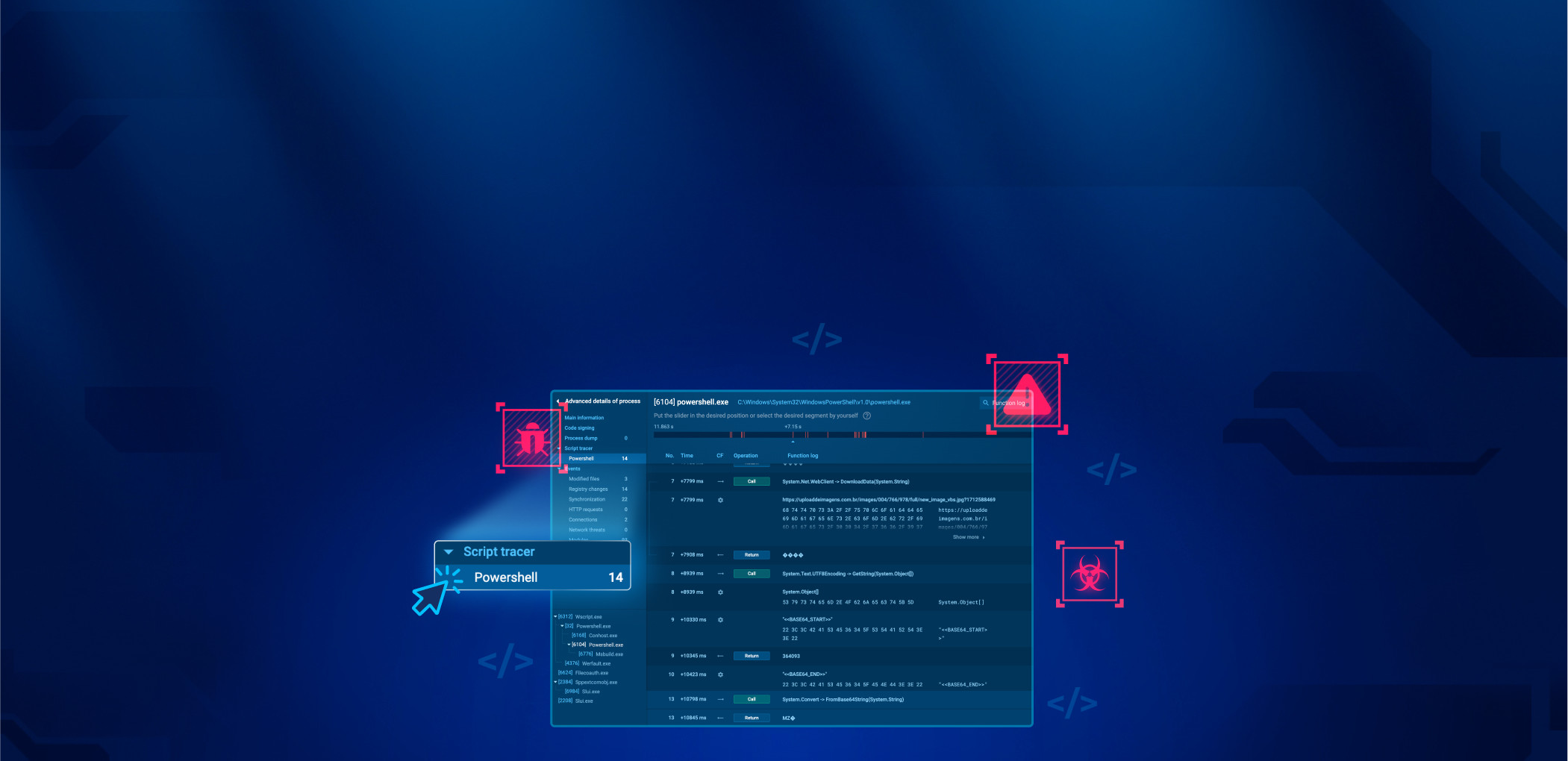
Task: Select [6168] Conhost.exe in the process tree
Action: click(595, 636)
